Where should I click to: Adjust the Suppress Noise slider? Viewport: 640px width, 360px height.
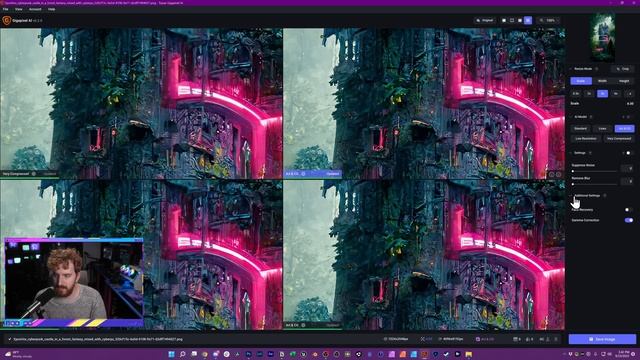tap(594, 171)
